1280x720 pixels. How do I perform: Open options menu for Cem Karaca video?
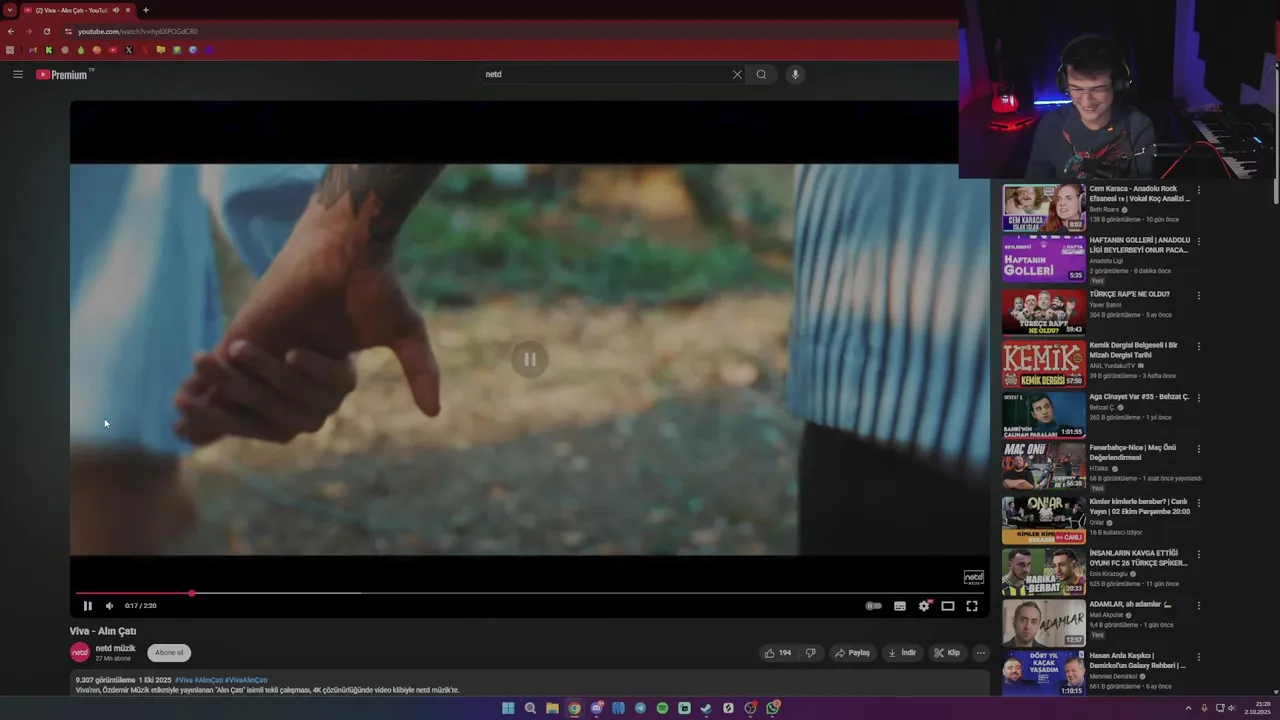(x=1199, y=190)
